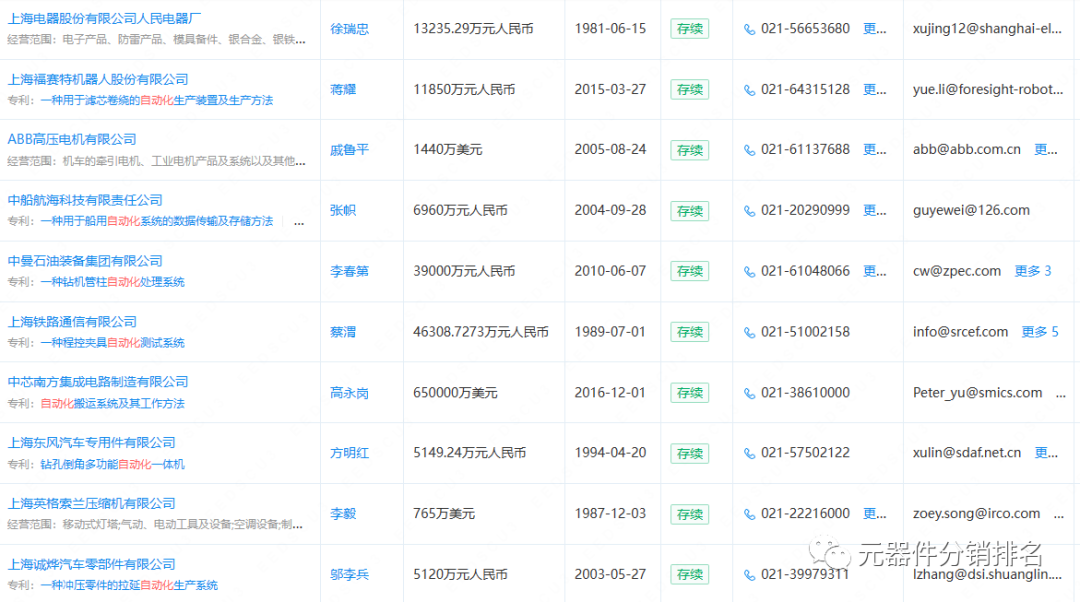Expand ellipsis after zoey.song@irco.com
The height and width of the screenshot is (602, 1080).
pyautogui.click(x=1059, y=517)
